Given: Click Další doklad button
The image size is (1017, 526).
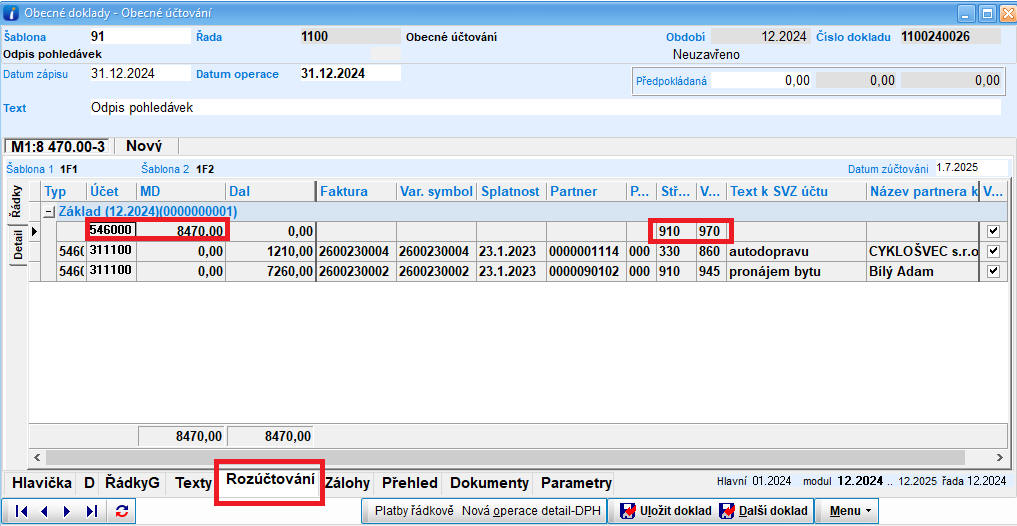Looking at the screenshot, I should (763, 511).
